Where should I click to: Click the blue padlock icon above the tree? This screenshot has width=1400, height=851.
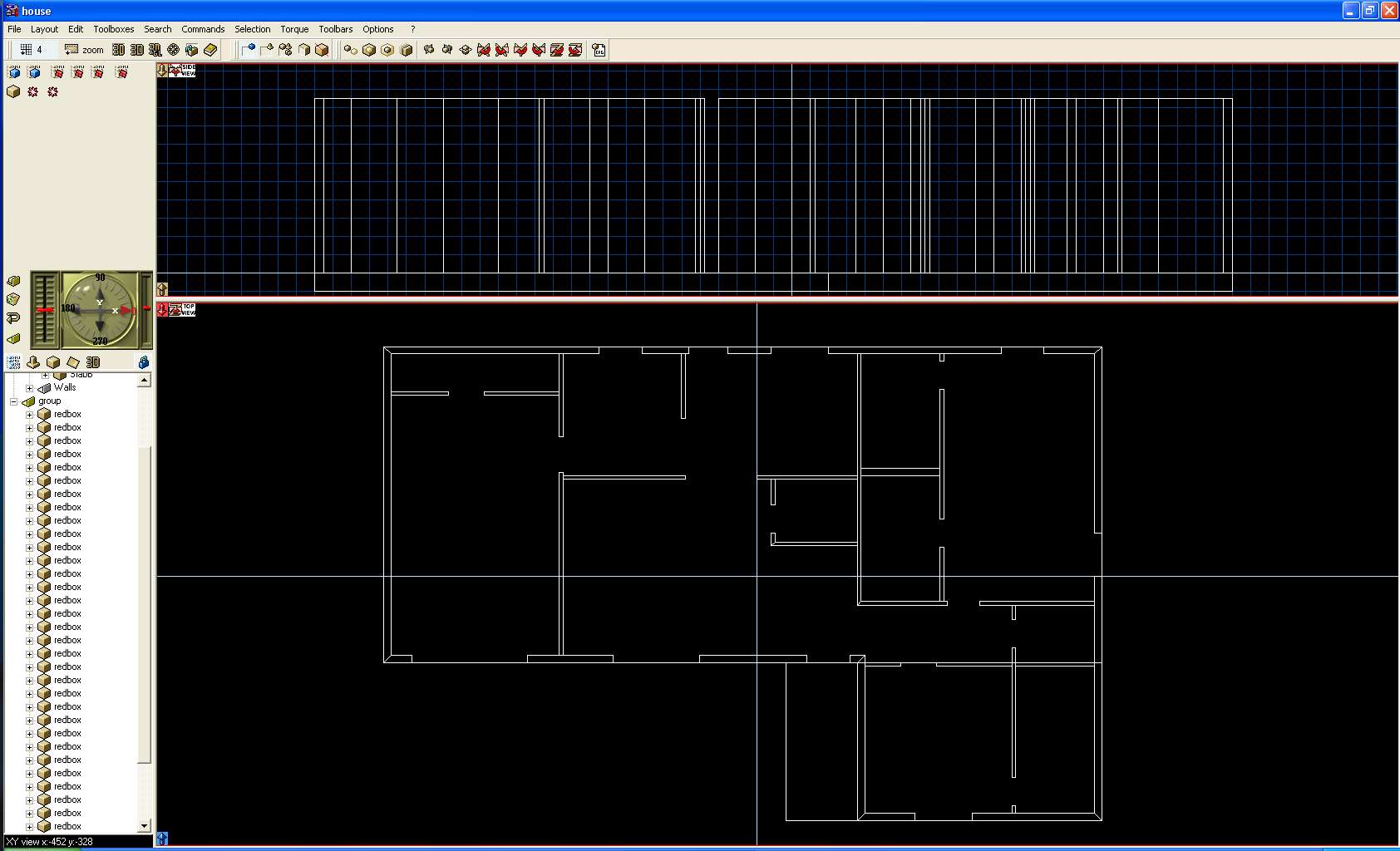click(x=143, y=362)
